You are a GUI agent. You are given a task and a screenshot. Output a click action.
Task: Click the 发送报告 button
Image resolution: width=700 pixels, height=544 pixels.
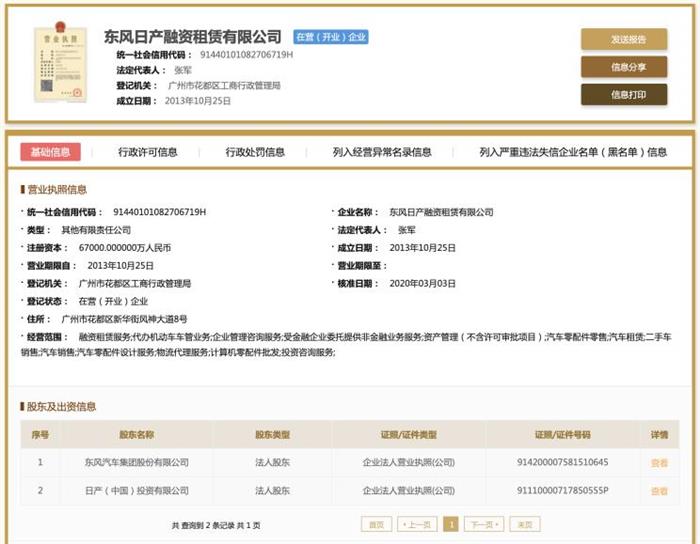624,39
